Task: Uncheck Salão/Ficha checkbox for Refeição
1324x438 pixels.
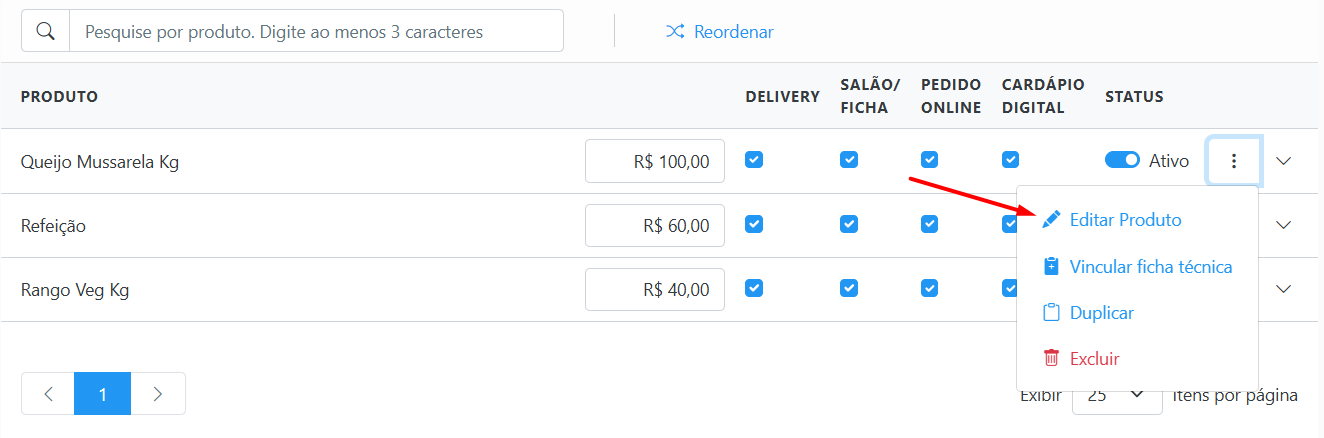Action: (x=849, y=224)
